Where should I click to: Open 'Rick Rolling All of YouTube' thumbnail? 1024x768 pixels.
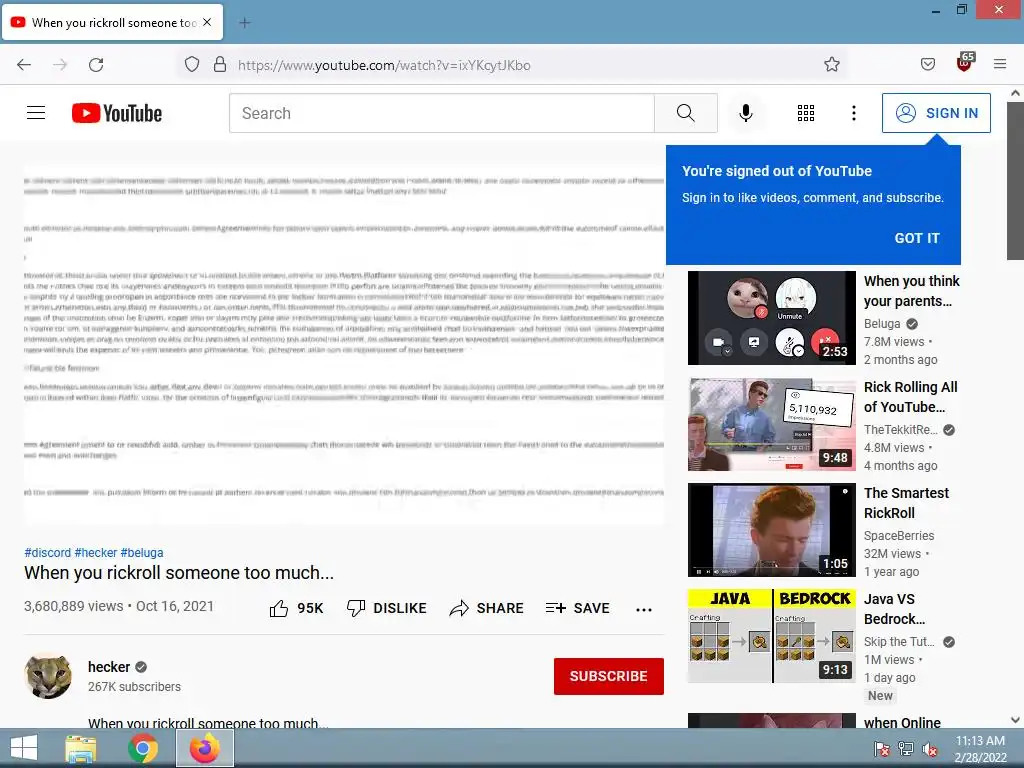(771, 424)
